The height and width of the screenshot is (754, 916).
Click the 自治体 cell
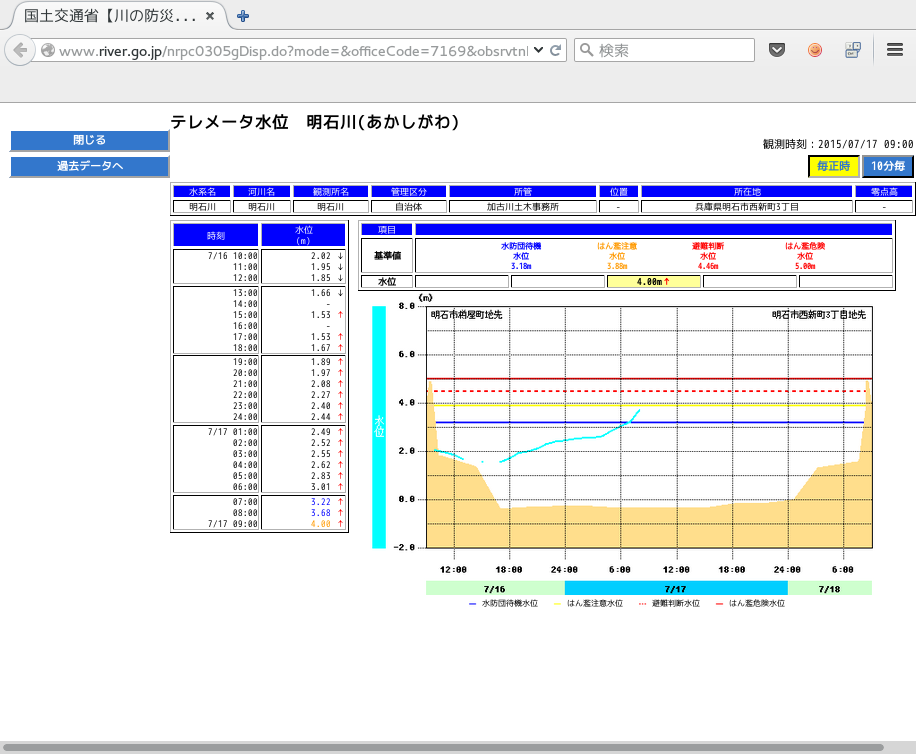point(409,207)
